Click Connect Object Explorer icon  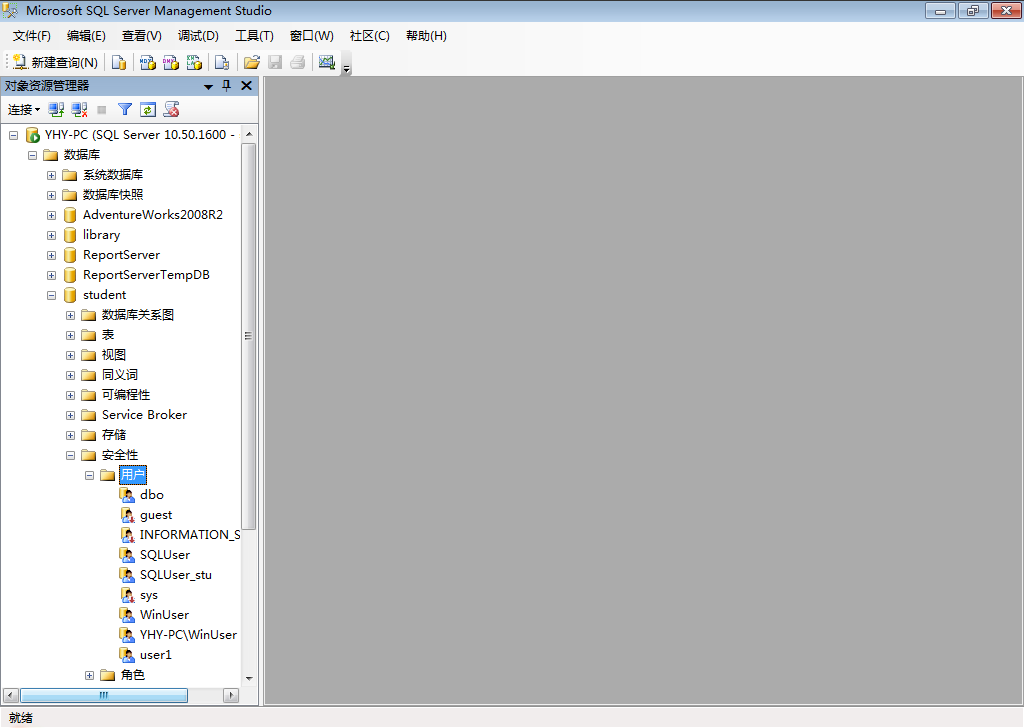pyautogui.click(x=56, y=110)
